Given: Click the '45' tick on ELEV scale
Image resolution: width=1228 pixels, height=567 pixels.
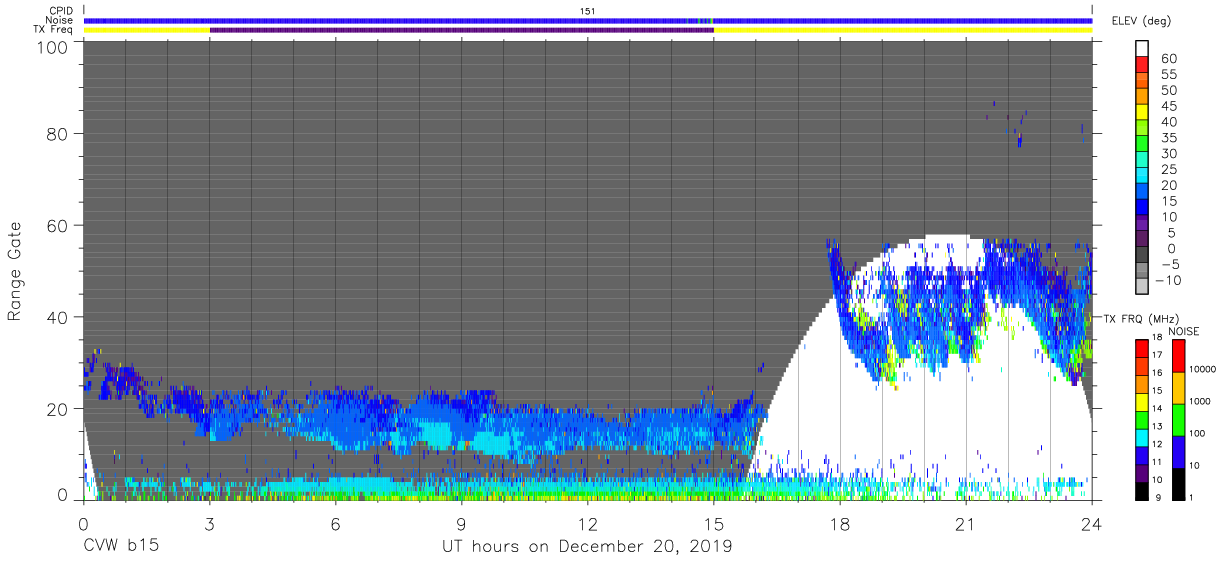Looking at the screenshot, I should [1167, 106].
